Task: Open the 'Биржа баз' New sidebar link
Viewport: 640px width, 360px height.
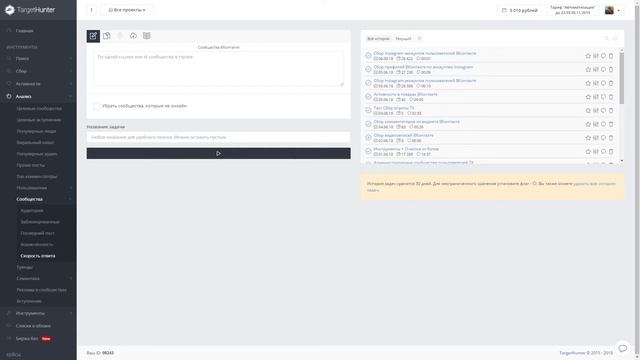Action: click(x=33, y=338)
